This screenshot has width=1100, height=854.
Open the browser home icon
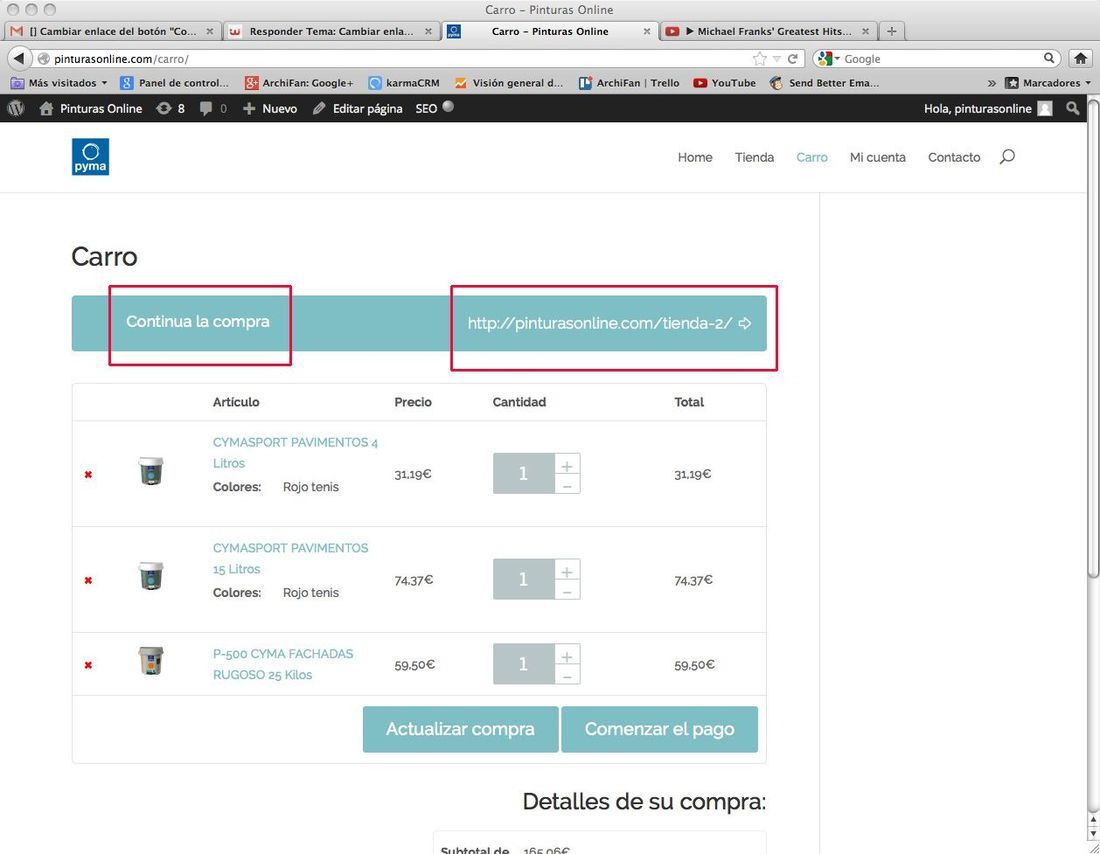pos(1080,58)
